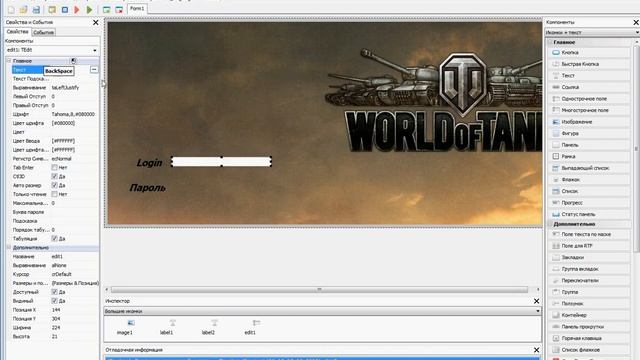
Task: Click the white Login edit field on form
Action: point(221,162)
